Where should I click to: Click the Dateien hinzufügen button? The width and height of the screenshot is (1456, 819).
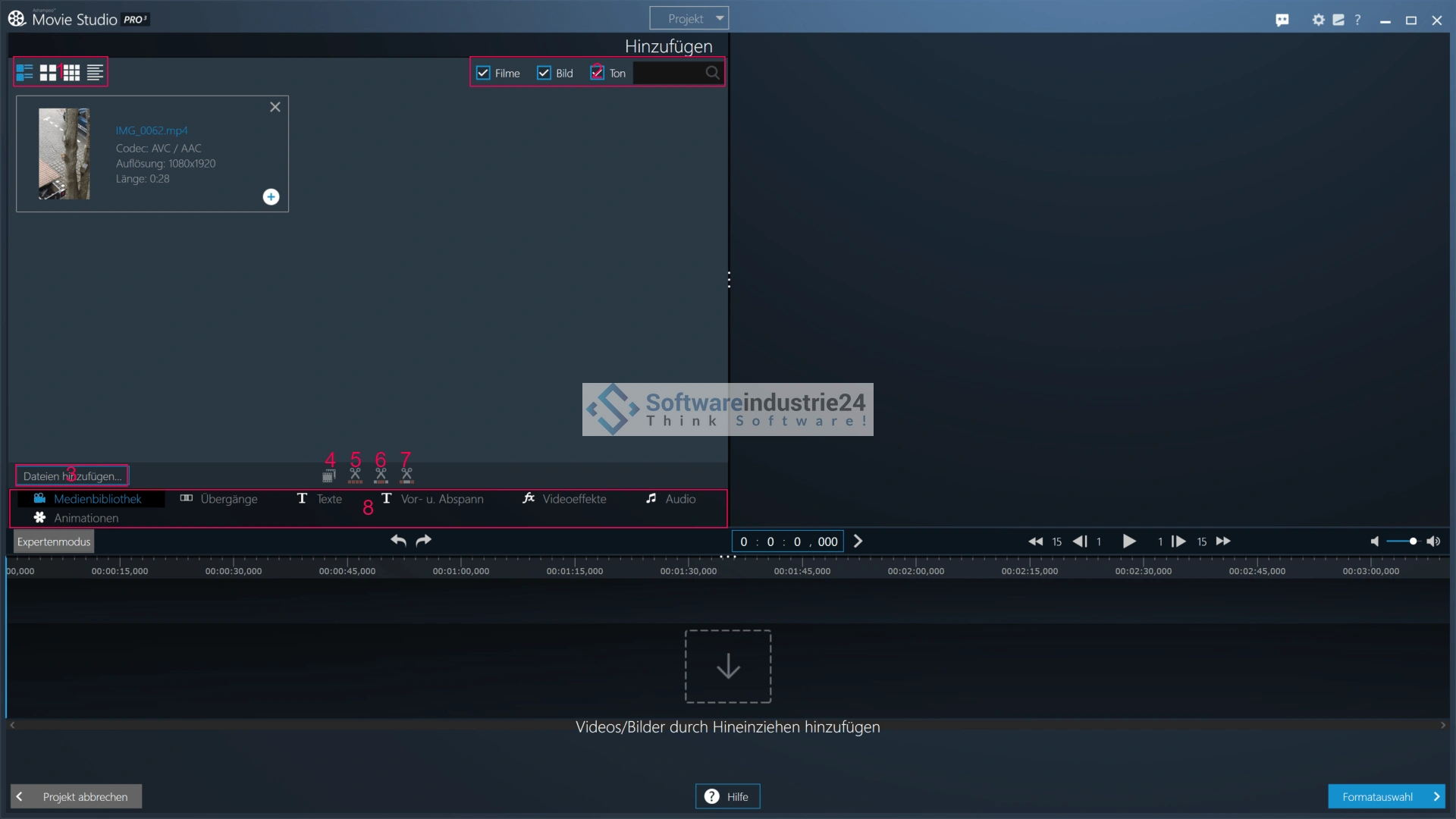72,476
